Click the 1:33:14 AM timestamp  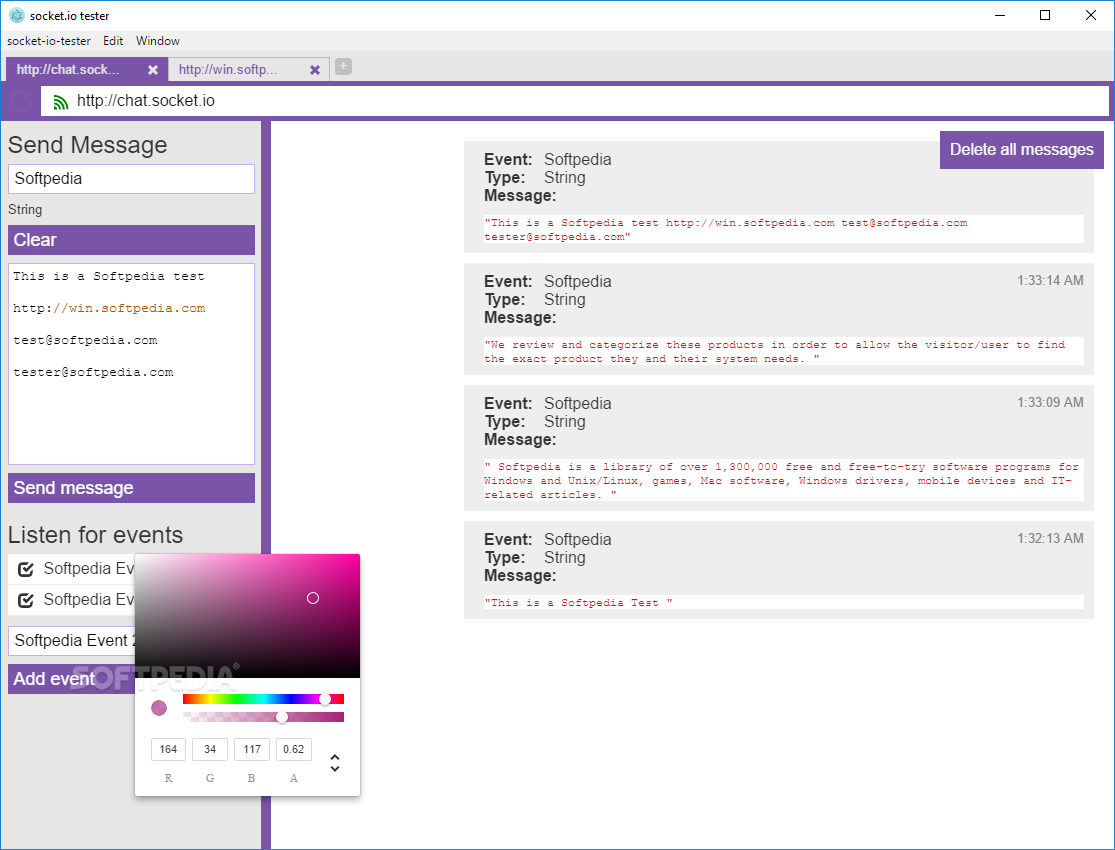[1050, 281]
